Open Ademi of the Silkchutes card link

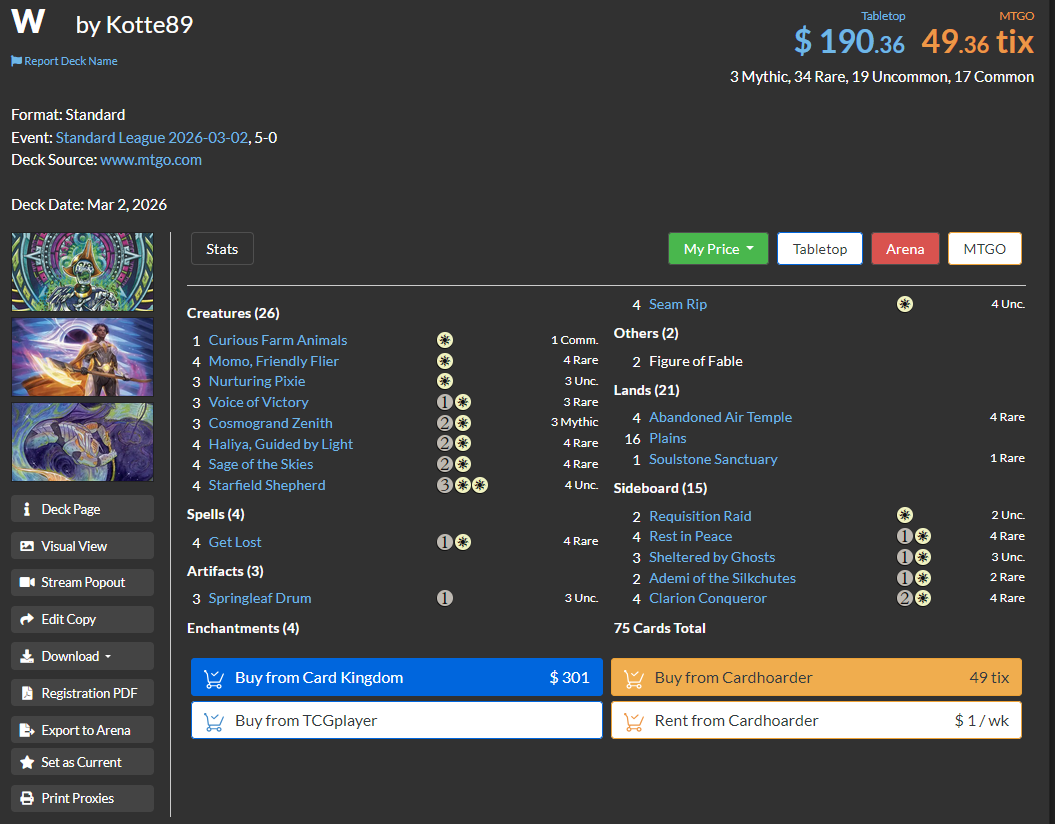[x=722, y=578]
